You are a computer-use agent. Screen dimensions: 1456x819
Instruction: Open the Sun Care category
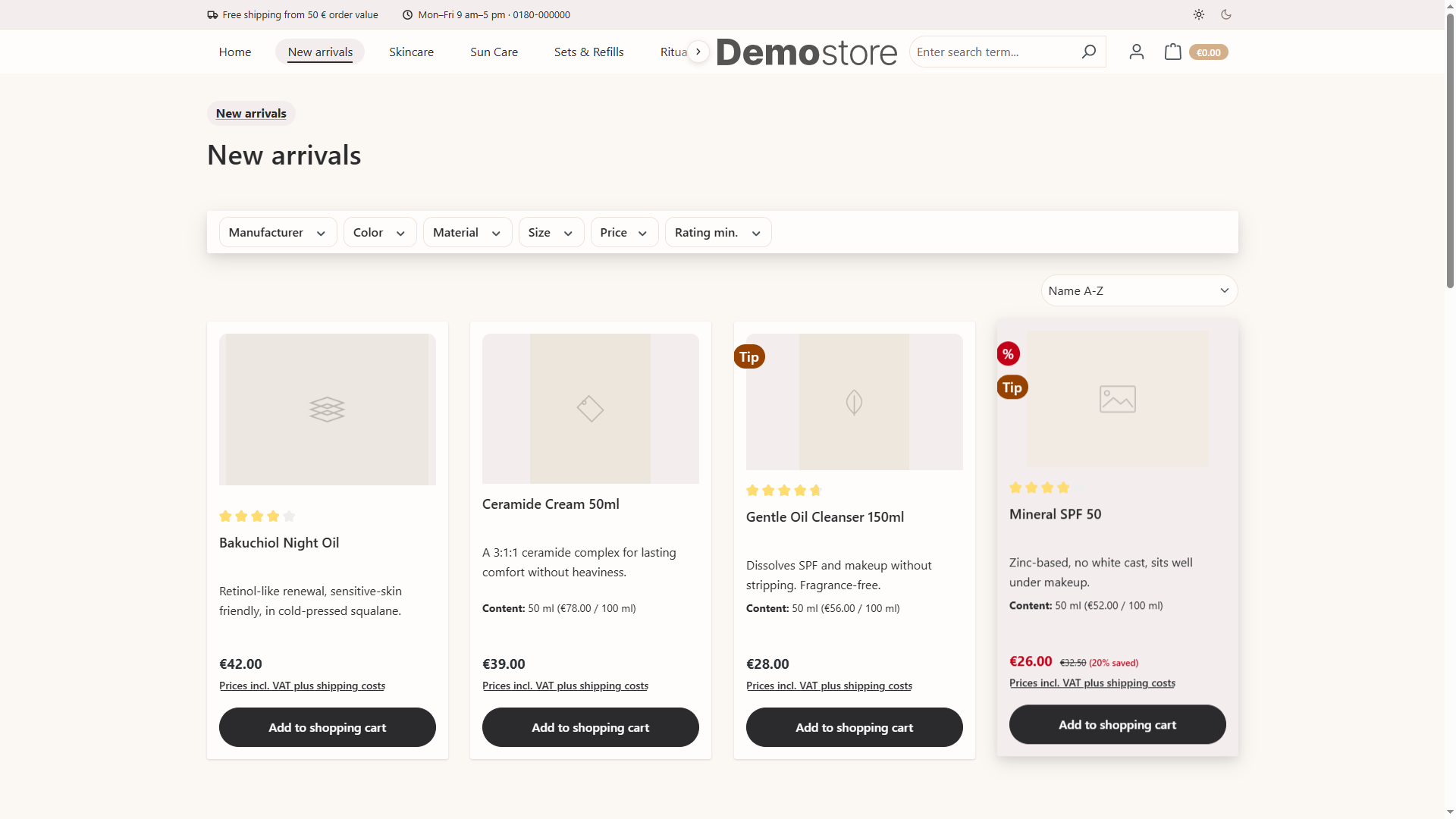pyautogui.click(x=494, y=52)
